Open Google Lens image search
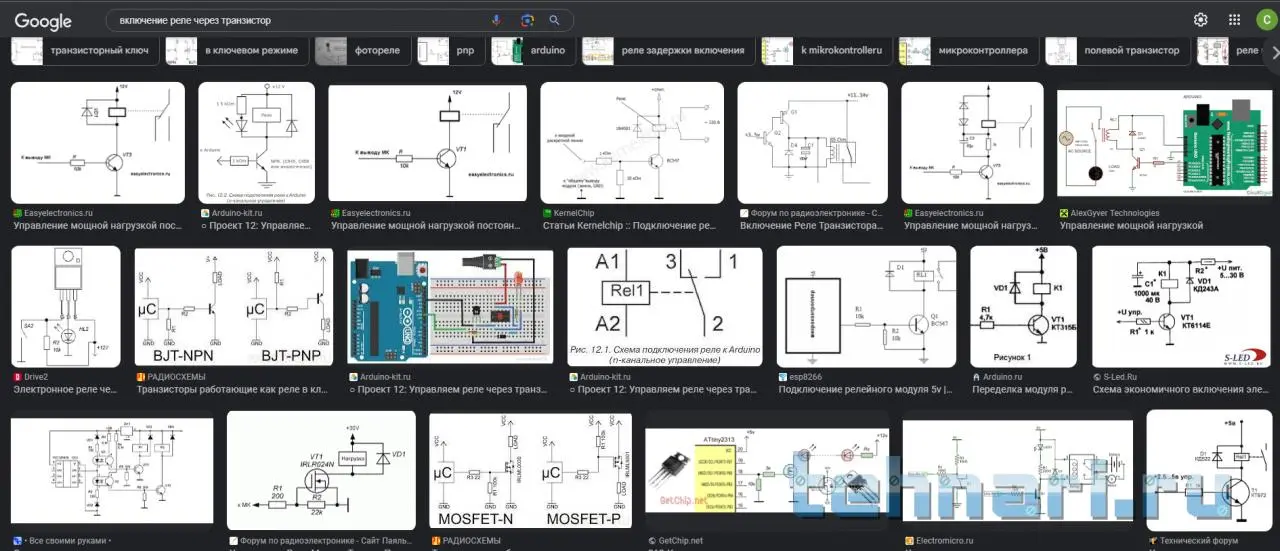 tap(526, 20)
